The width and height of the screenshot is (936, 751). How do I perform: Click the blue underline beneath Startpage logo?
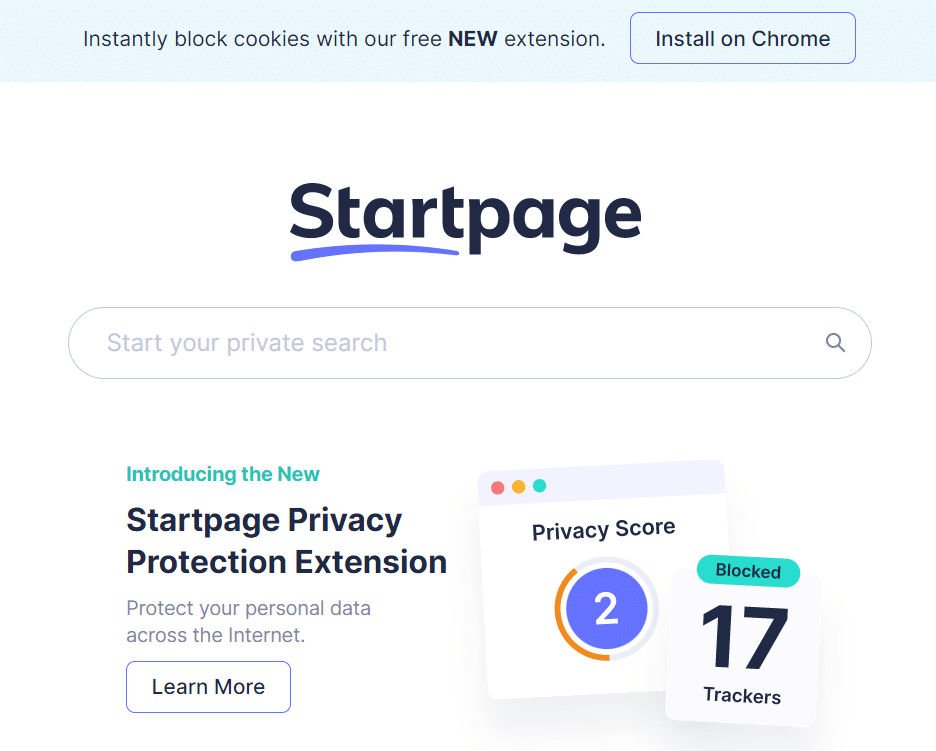[374, 253]
